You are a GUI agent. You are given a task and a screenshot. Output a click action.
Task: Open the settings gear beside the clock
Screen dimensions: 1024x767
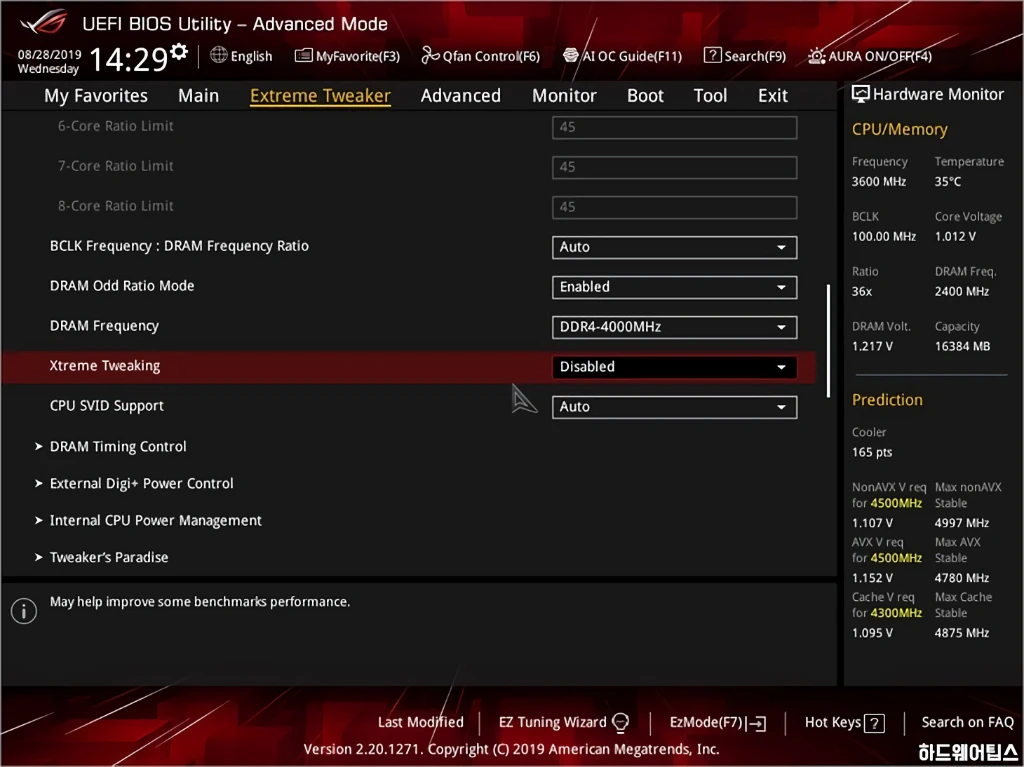179,52
